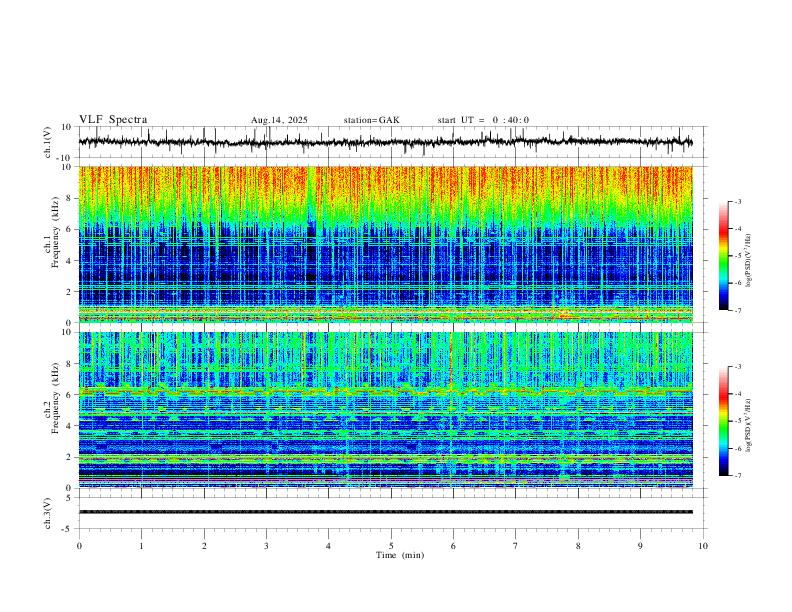Click the "2" tick on the time axis
Image resolution: width=792 pixels, height=612 pixels.
coord(204,546)
